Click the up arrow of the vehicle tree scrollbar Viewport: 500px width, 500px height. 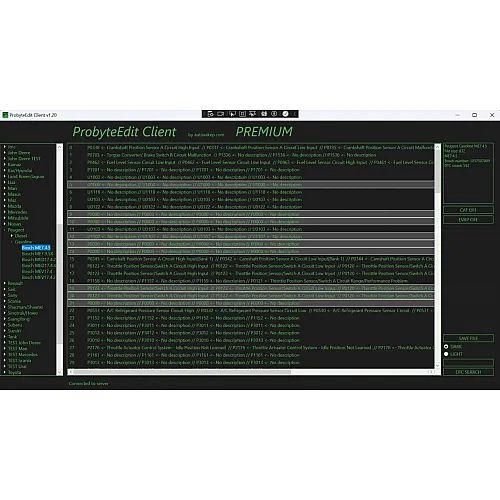tap(59, 147)
